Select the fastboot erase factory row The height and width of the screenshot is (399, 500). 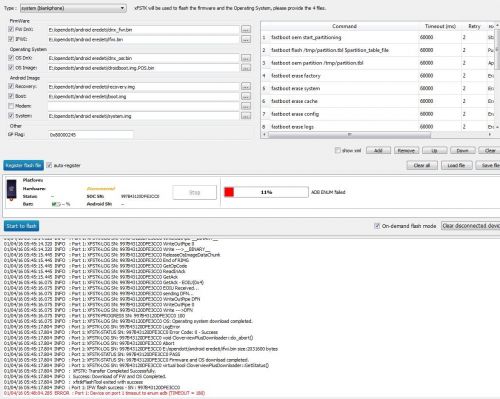(x=378, y=76)
